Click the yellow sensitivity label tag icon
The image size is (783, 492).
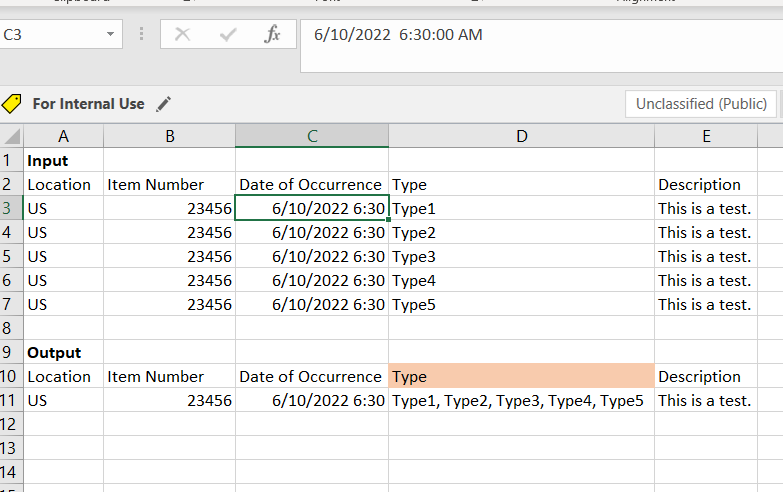coord(11,103)
